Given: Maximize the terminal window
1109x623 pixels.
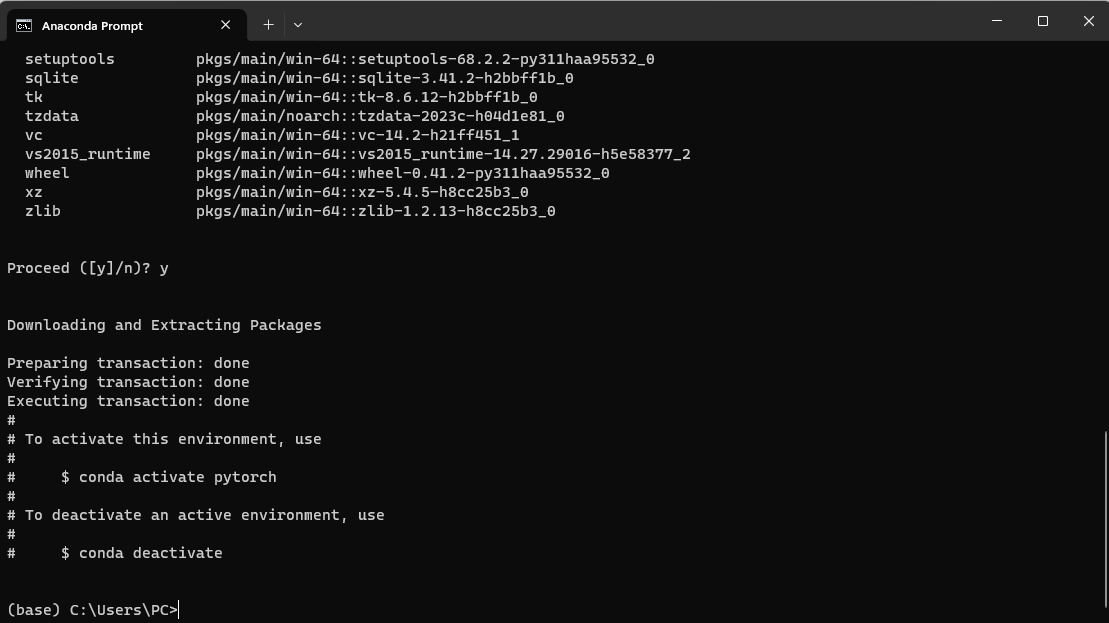Looking at the screenshot, I should point(1042,21).
